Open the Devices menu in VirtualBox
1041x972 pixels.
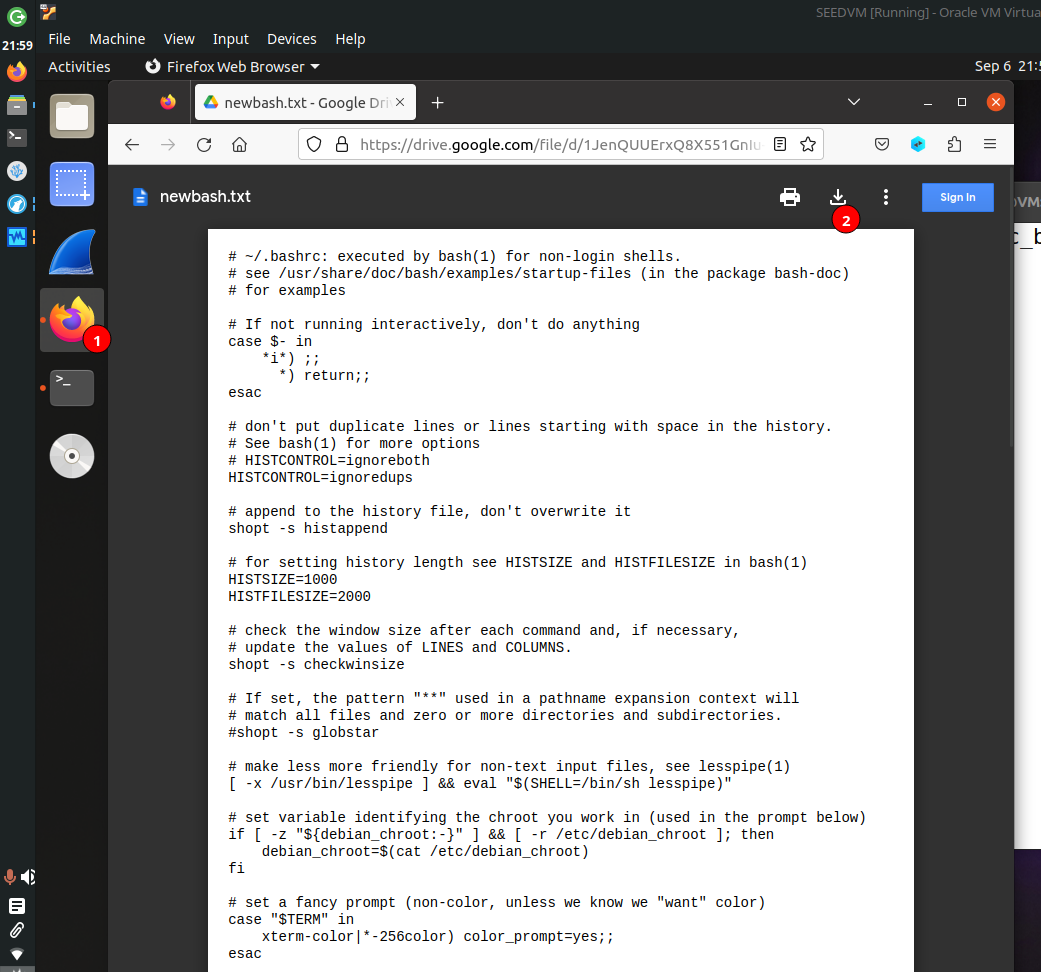pyautogui.click(x=292, y=39)
